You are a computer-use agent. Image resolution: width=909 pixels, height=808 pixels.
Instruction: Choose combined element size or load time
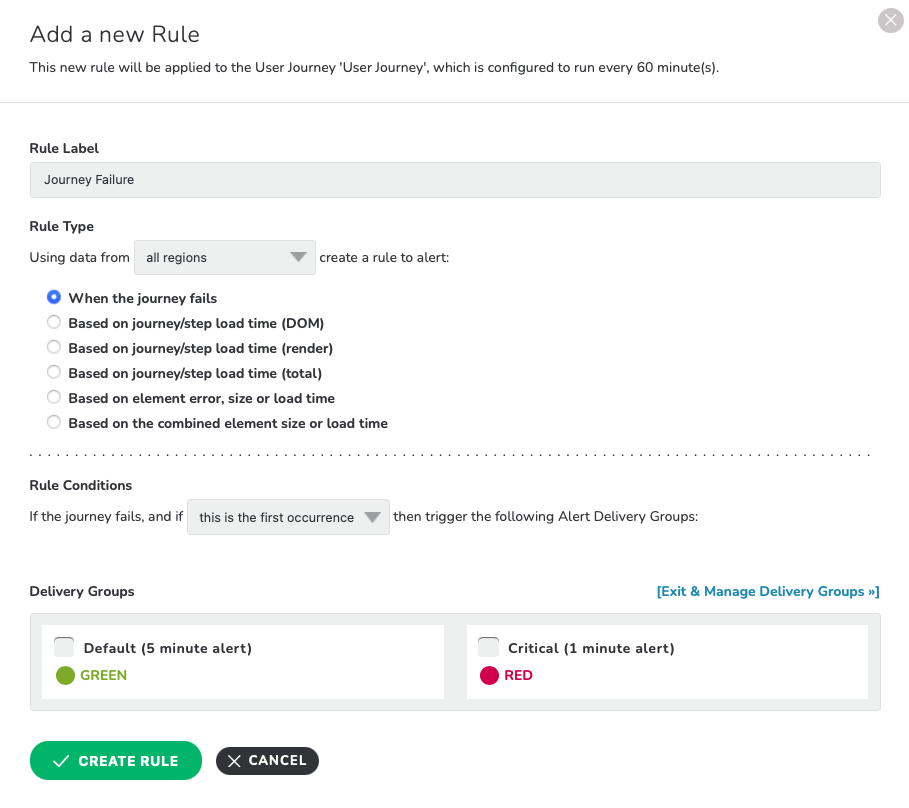click(x=54, y=422)
